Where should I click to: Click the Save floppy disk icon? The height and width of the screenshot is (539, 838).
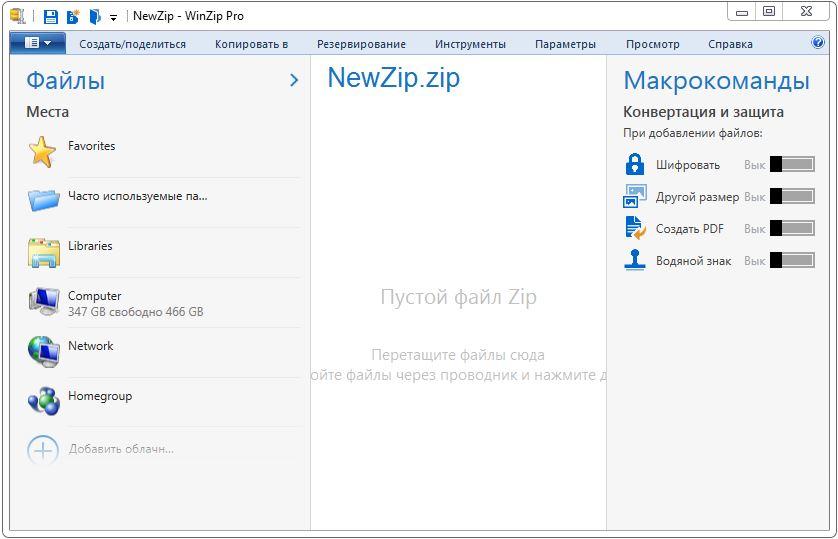50,17
